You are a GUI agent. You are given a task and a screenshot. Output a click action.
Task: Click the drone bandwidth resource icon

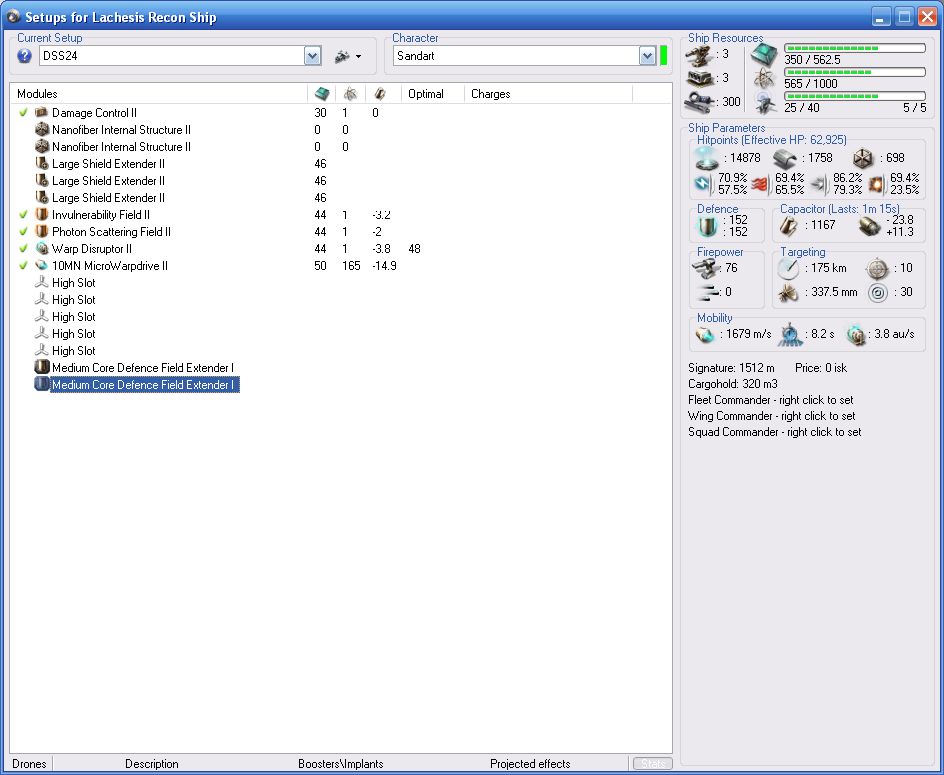pos(766,102)
